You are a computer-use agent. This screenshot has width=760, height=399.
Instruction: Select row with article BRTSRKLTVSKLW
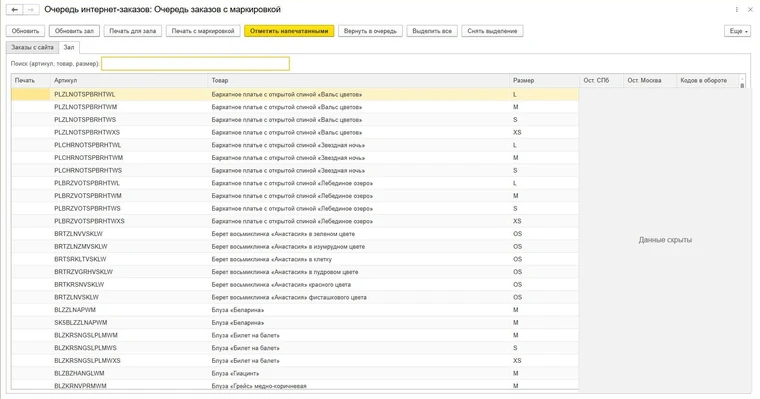(295, 259)
